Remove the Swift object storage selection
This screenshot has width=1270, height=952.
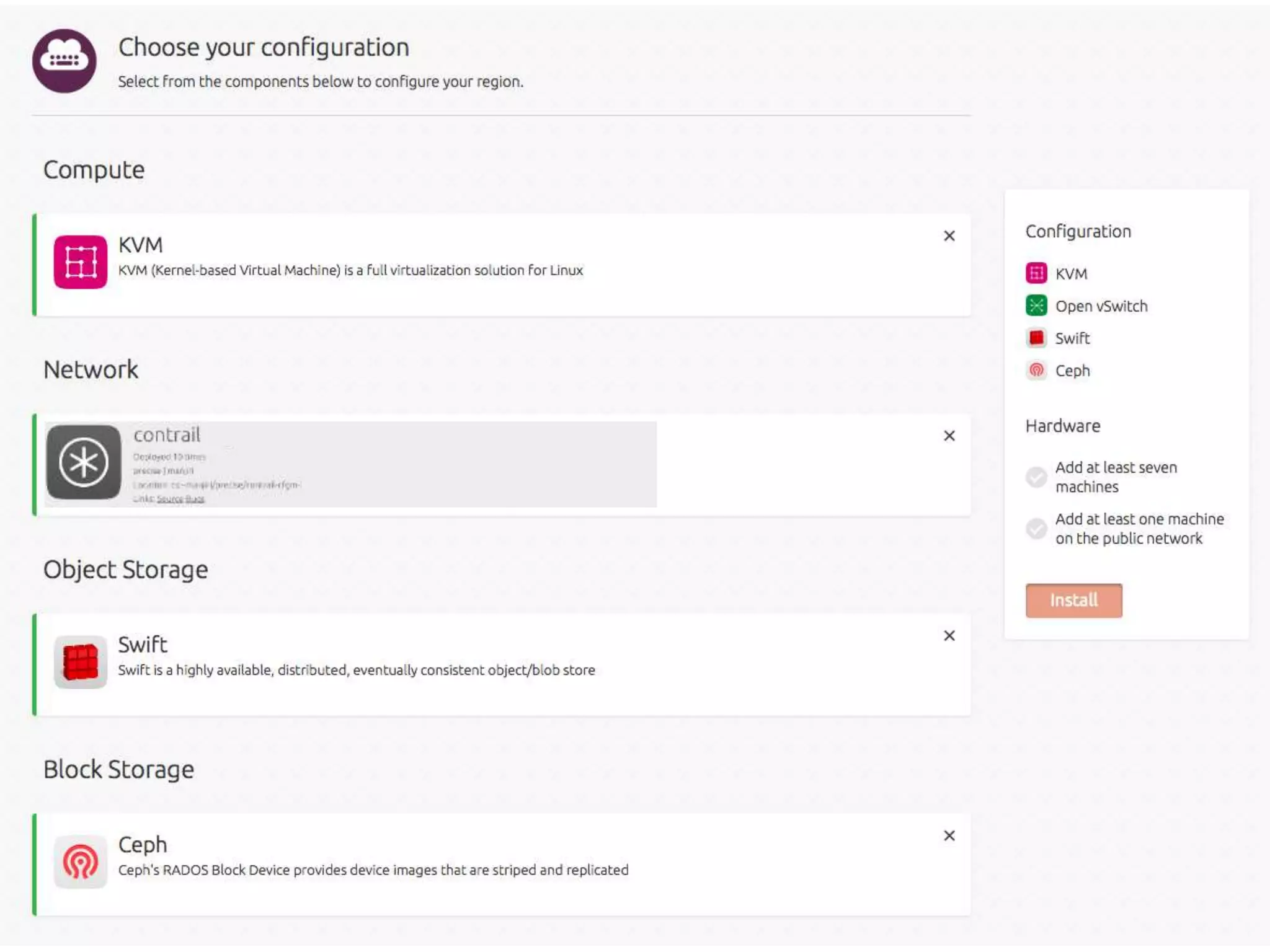point(949,635)
